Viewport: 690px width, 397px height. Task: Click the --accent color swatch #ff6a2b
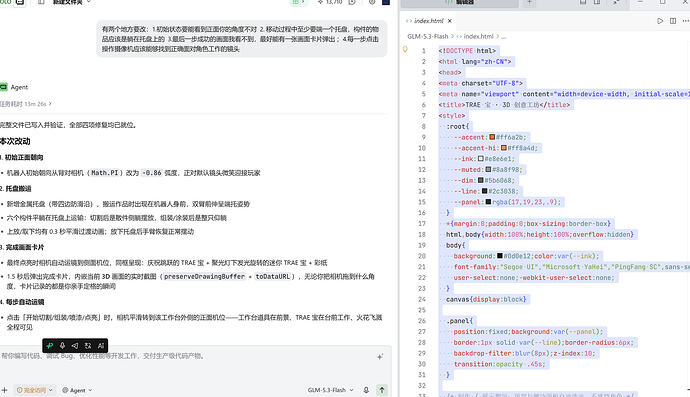(492, 137)
